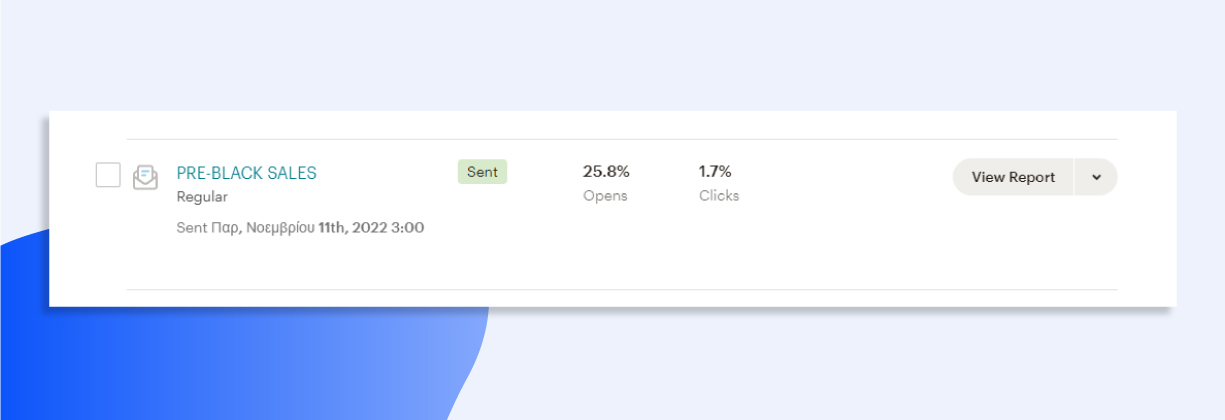
Task: Click the email campaign envelope icon
Action: click(x=146, y=177)
